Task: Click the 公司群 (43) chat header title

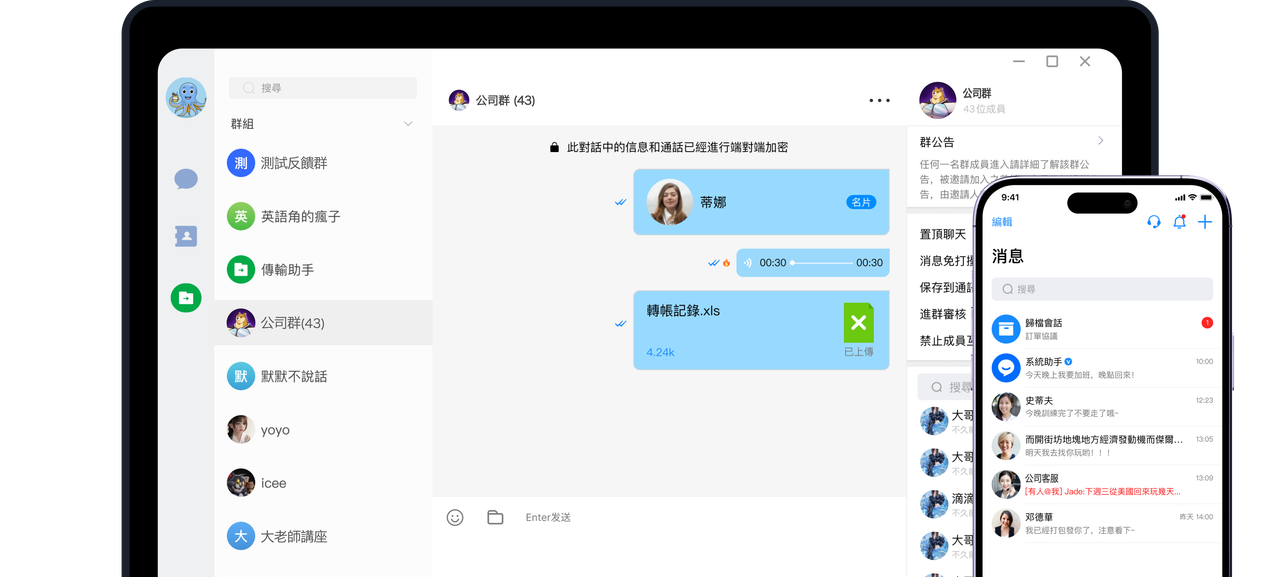Action: point(505,100)
